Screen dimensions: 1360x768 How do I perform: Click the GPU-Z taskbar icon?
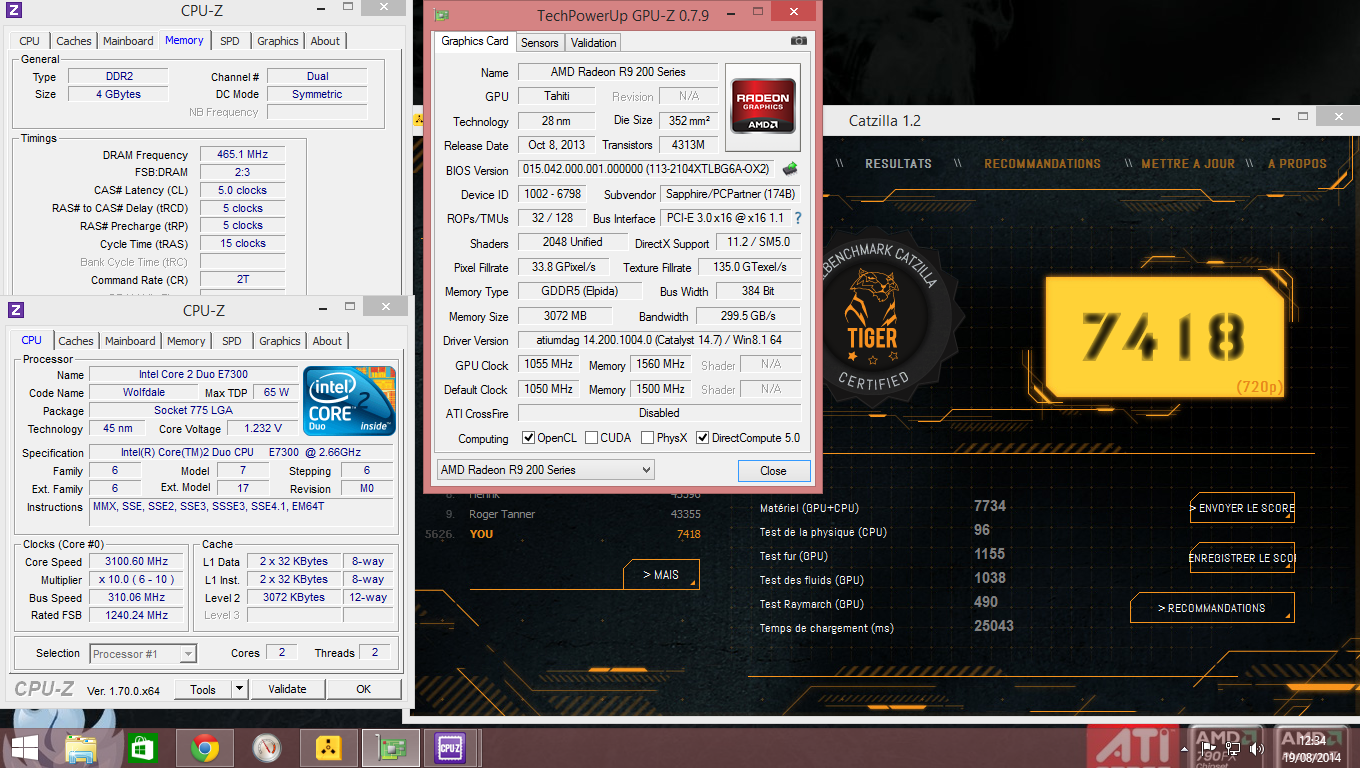tap(391, 748)
